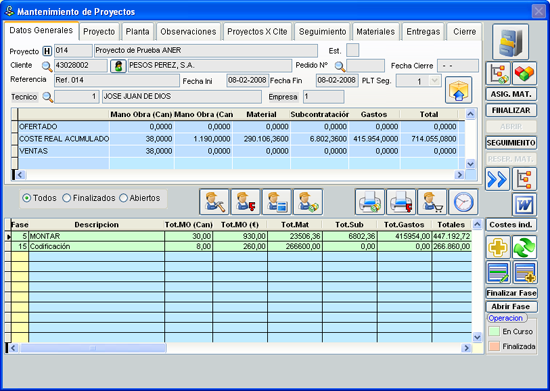The image size is (550, 391).
Task: Click the worker with shopping cart icon
Action: coord(432,202)
